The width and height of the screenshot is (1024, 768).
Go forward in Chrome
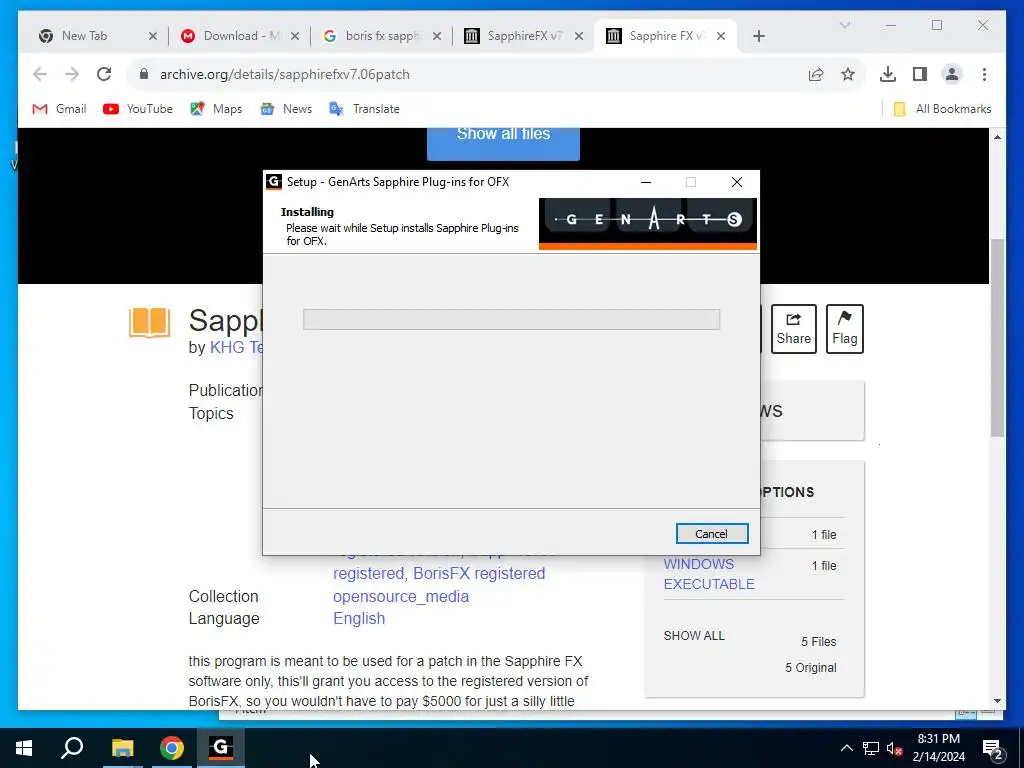(72, 74)
